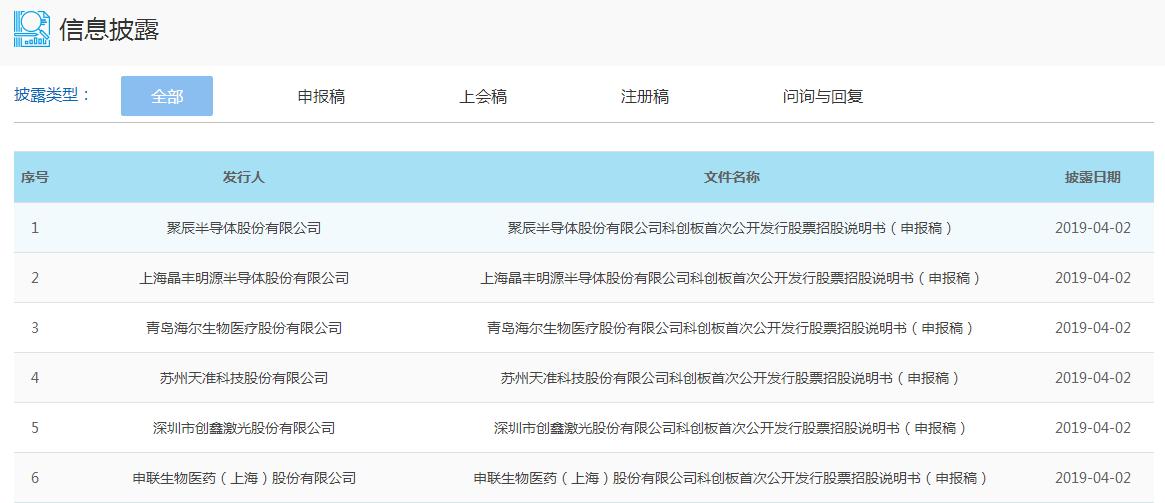Click issuer name 深圳市创鑫激光股份有限公司
1165x503 pixels.
[x=244, y=428]
